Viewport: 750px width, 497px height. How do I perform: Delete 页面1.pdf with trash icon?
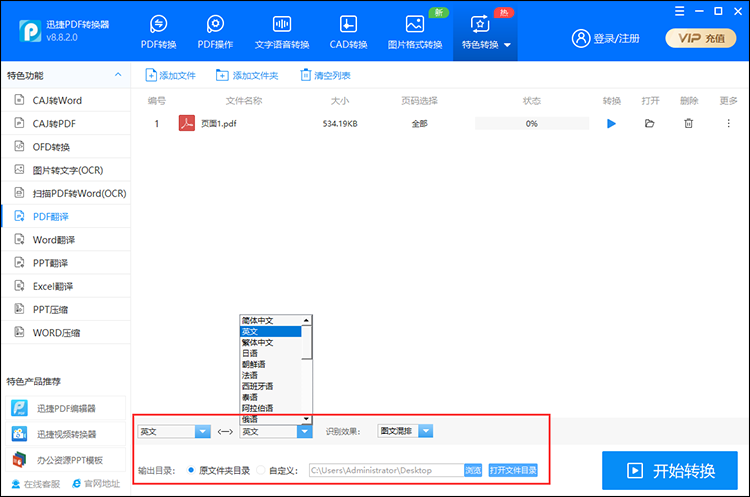coord(688,123)
